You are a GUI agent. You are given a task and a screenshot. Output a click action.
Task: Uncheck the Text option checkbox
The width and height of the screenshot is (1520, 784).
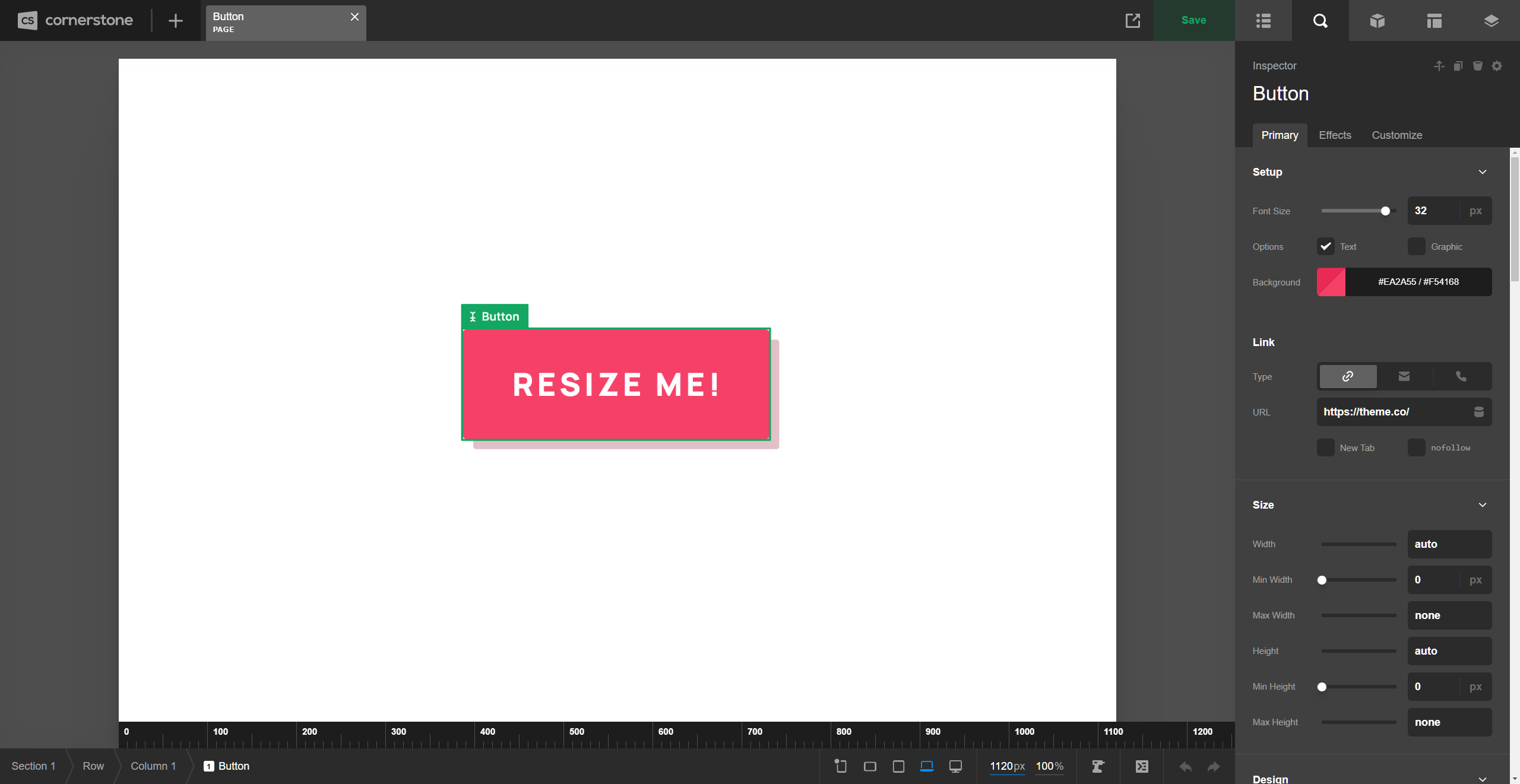pyautogui.click(x=1325, y=246)
